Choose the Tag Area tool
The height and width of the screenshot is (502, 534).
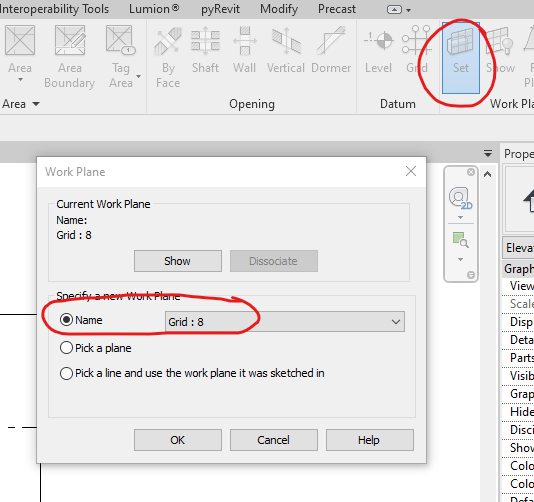(x=121, y=56)
